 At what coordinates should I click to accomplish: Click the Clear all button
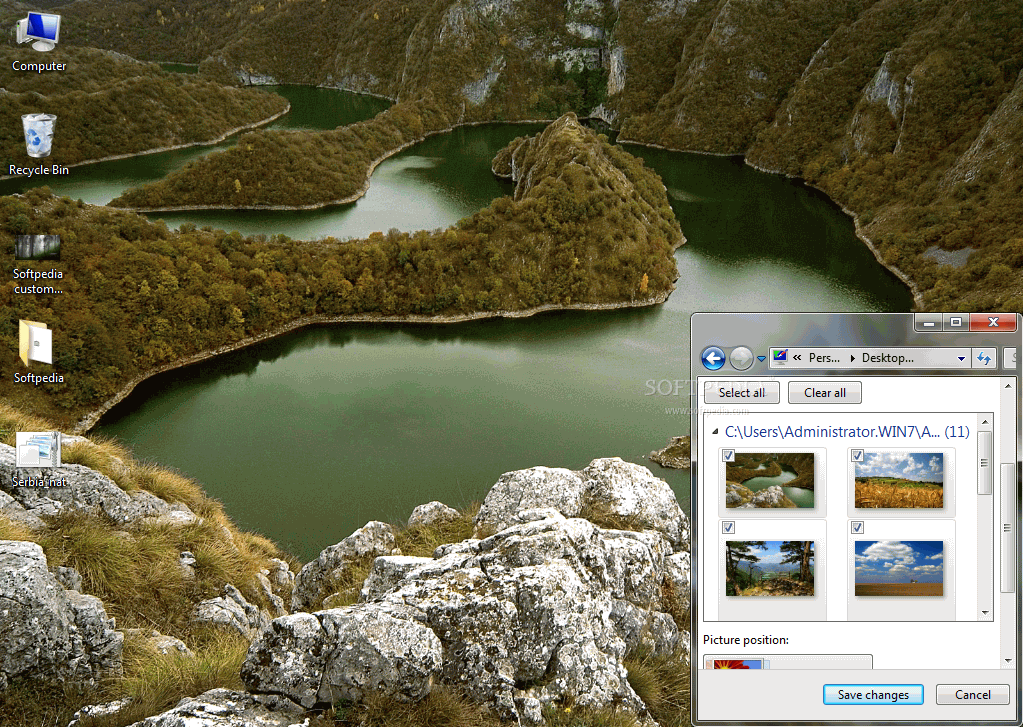click(x=825, y=393)
